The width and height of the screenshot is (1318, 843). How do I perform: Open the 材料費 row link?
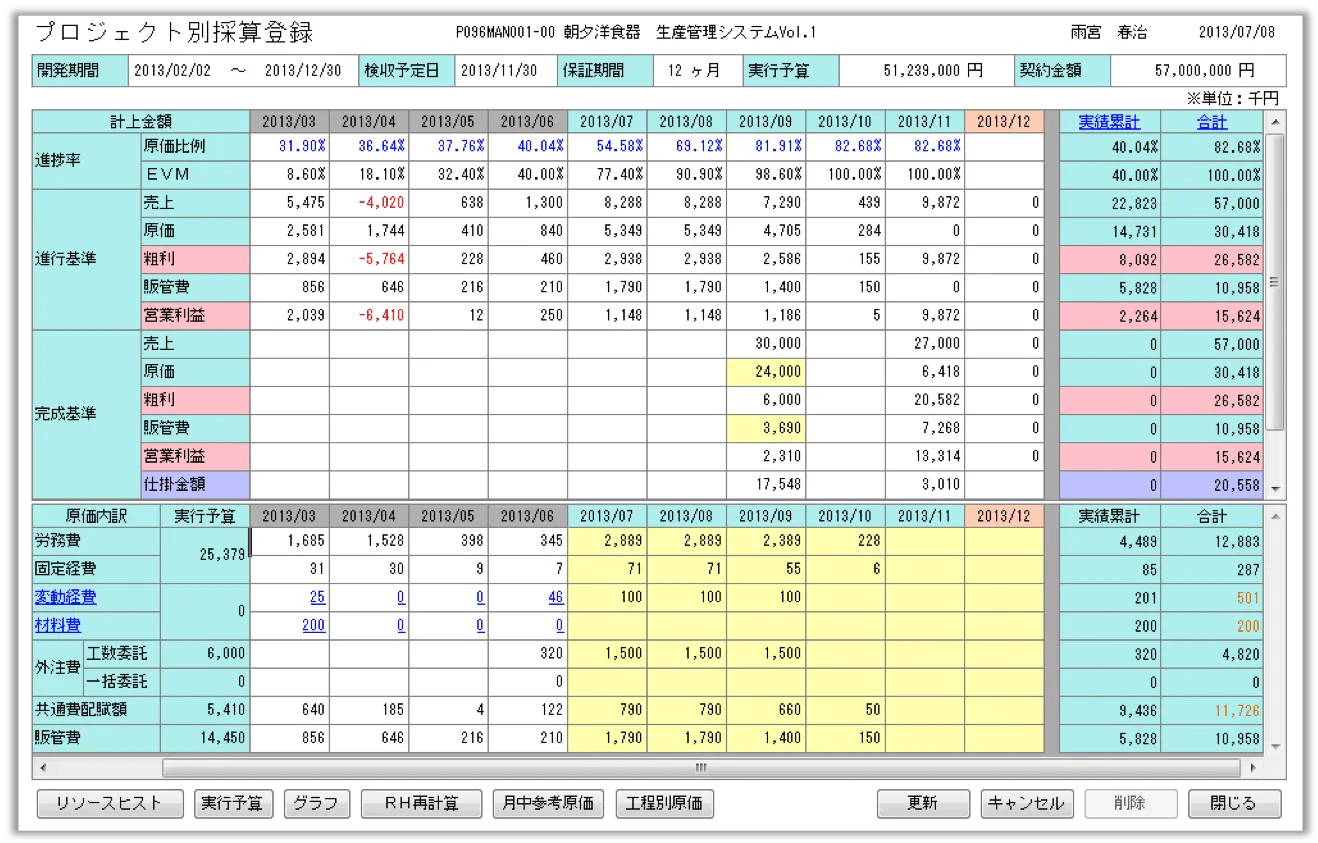pos(58,625)
